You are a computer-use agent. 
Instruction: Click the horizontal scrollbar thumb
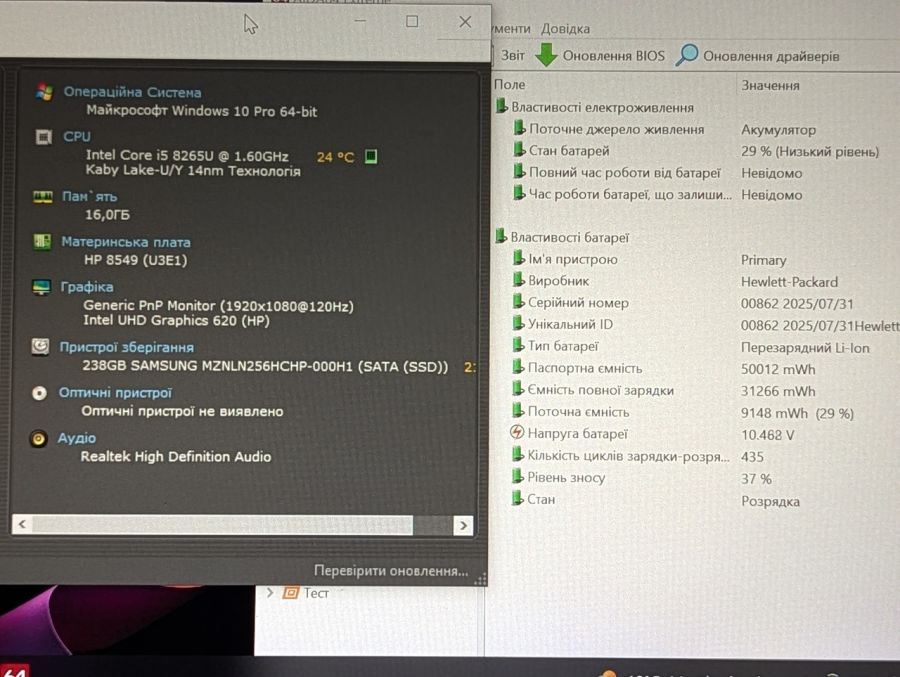223,525
